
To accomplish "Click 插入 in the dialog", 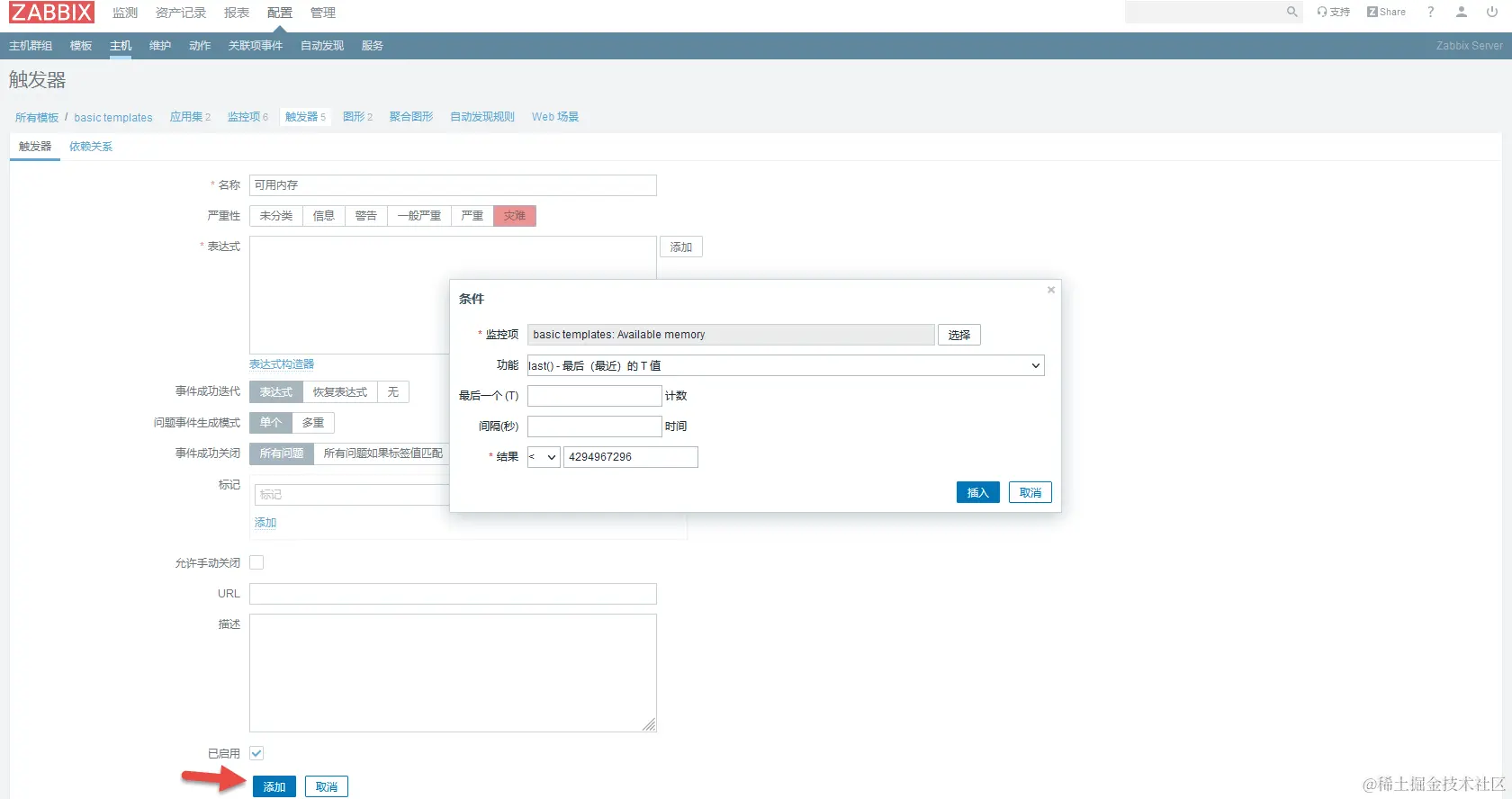I will (x=978, y=493).
